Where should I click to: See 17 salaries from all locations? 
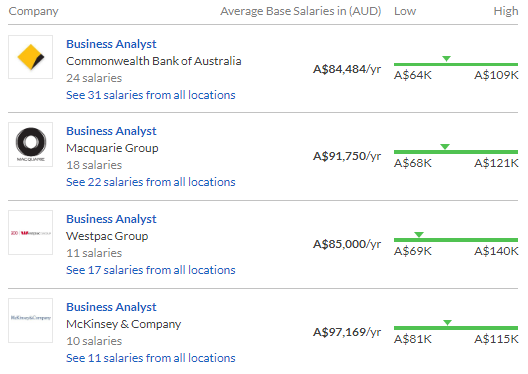pyautogui.click(x=151, y=270)
